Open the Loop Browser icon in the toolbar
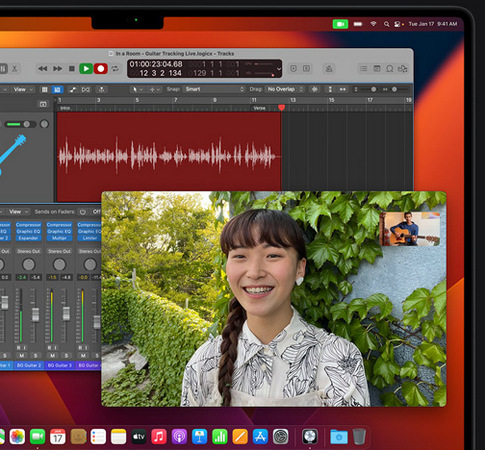 389,69
